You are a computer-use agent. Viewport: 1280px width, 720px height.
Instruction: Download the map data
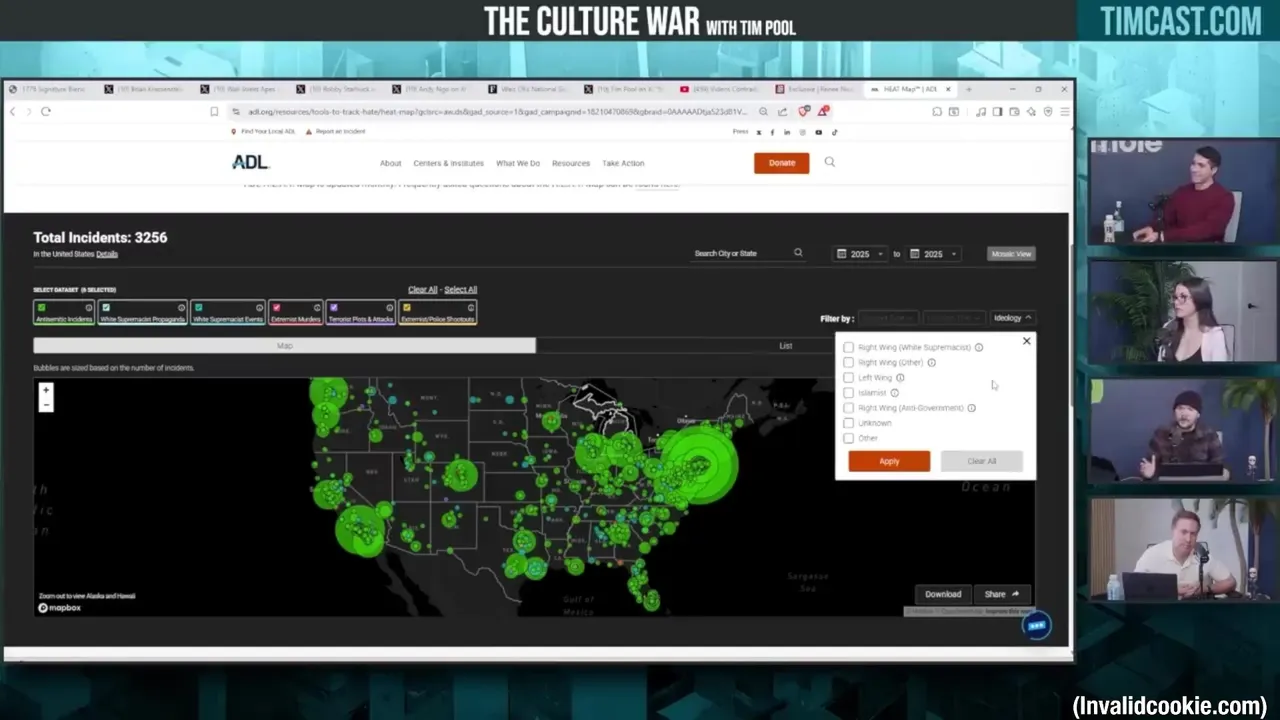pos(942,594)
